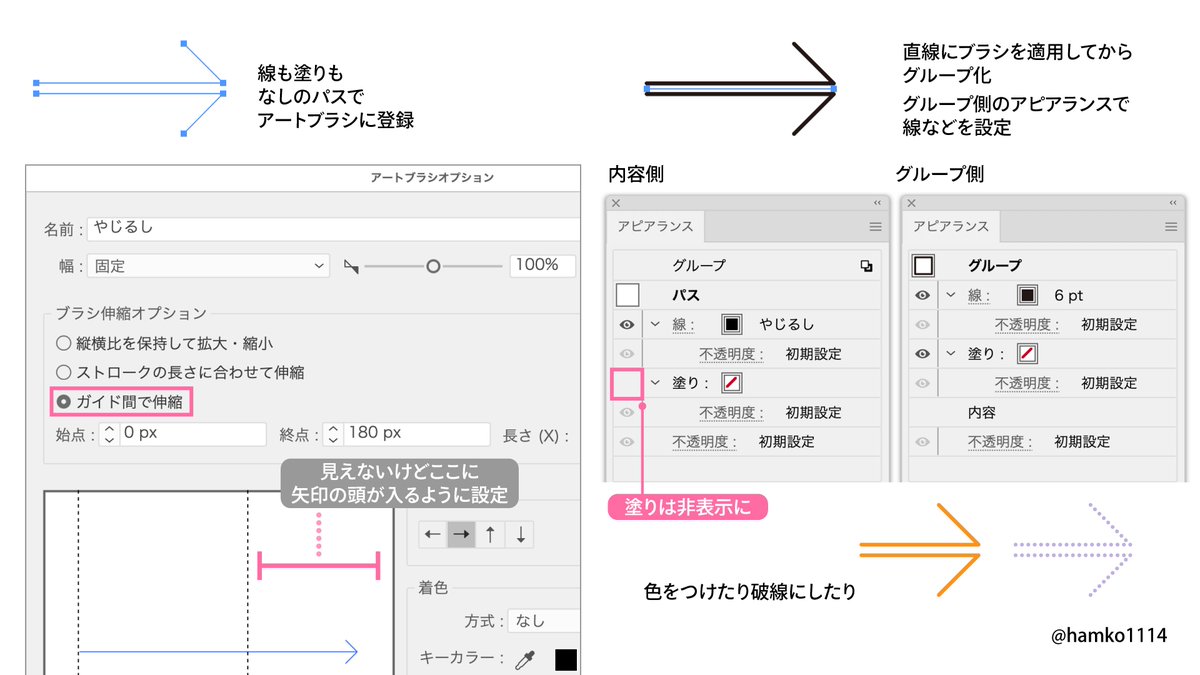
Task: Open the 方式 colorization dropdown showing なし
Action: click(544, 621)
